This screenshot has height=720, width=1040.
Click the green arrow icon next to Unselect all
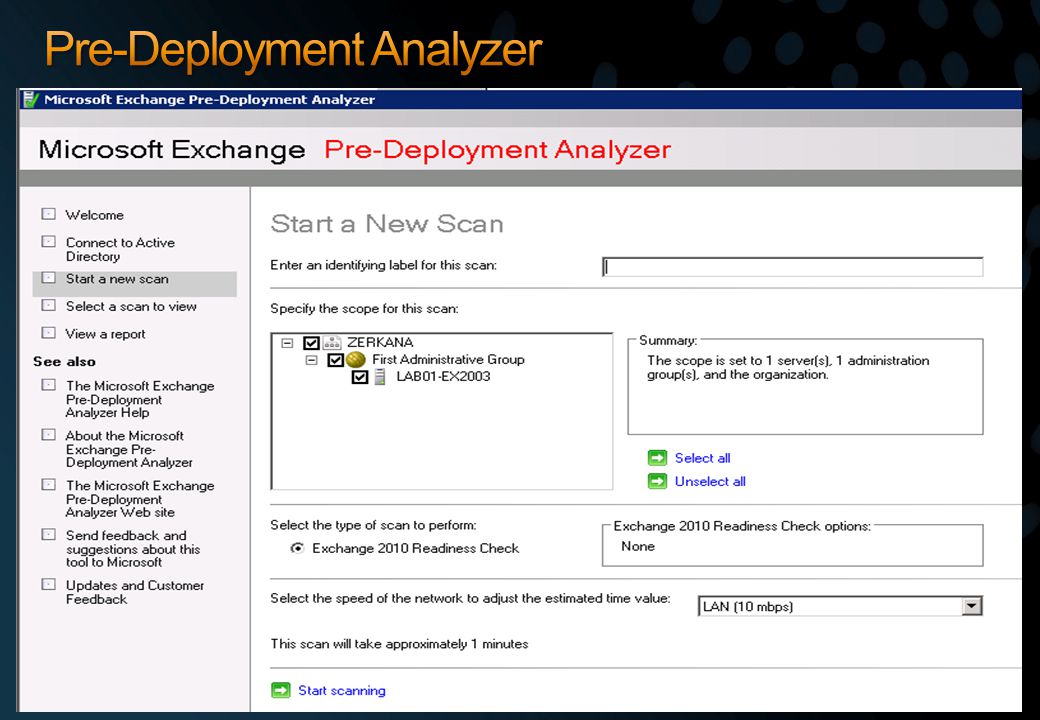click(657, 481)
